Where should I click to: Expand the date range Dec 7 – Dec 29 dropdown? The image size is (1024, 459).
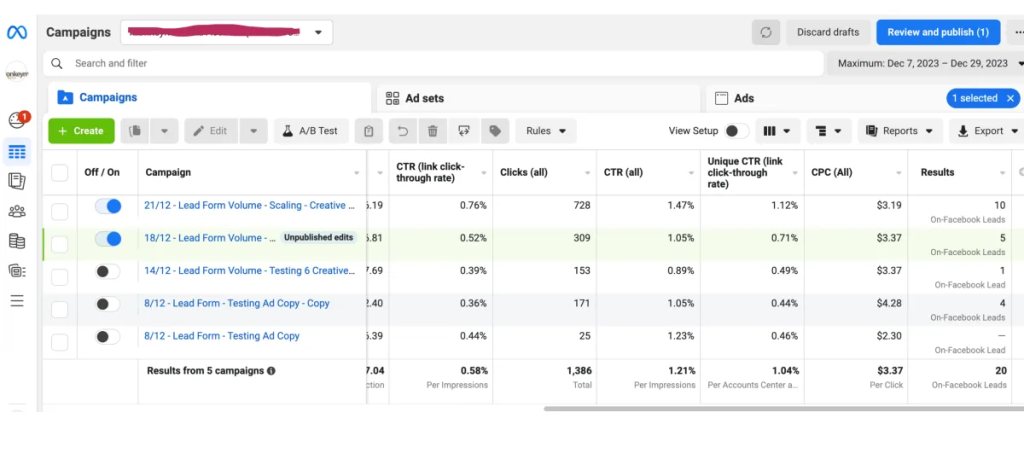927,63
